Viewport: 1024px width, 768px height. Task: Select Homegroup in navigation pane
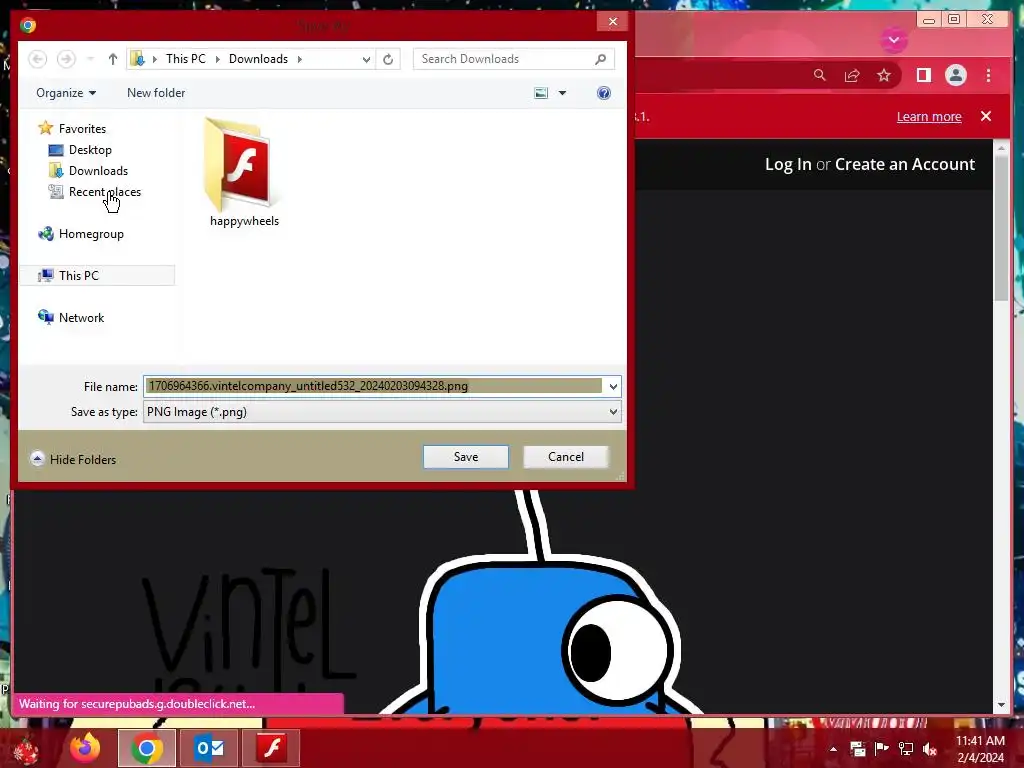point(81,234)
